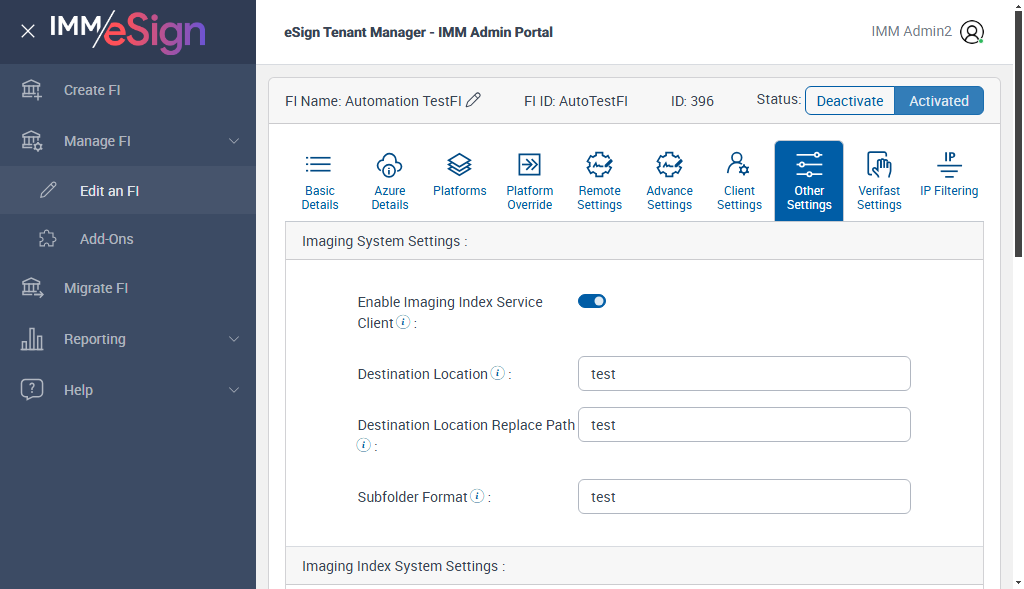
Task: Expand the Help menu
Action: point(234,390)
